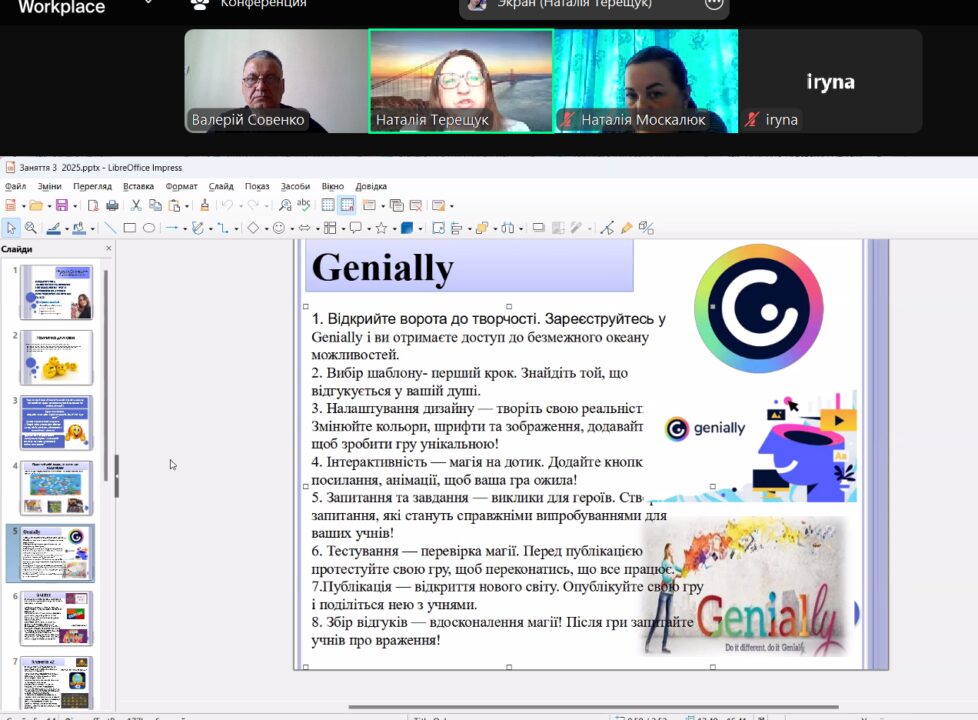
Task: Click the Clone Formatting paintbrush icon
Action: point(204,205)
